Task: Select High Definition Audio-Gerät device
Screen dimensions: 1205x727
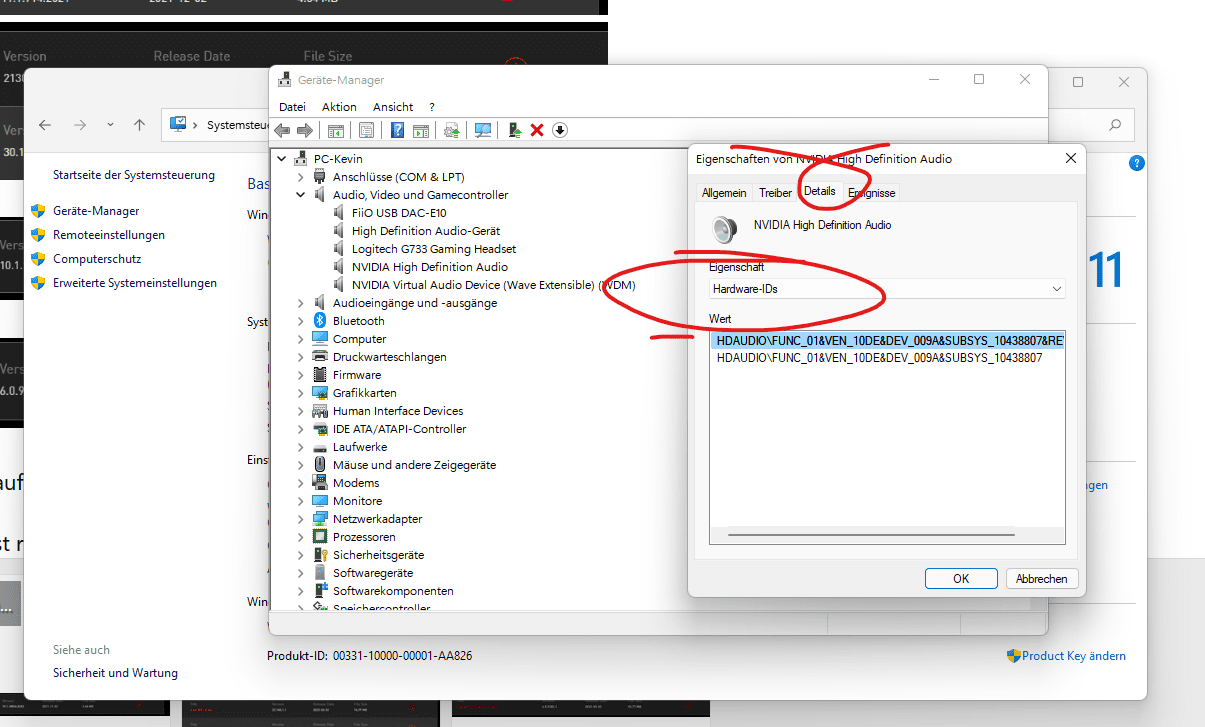Action: pyautogui.click(x=426, y=231)
